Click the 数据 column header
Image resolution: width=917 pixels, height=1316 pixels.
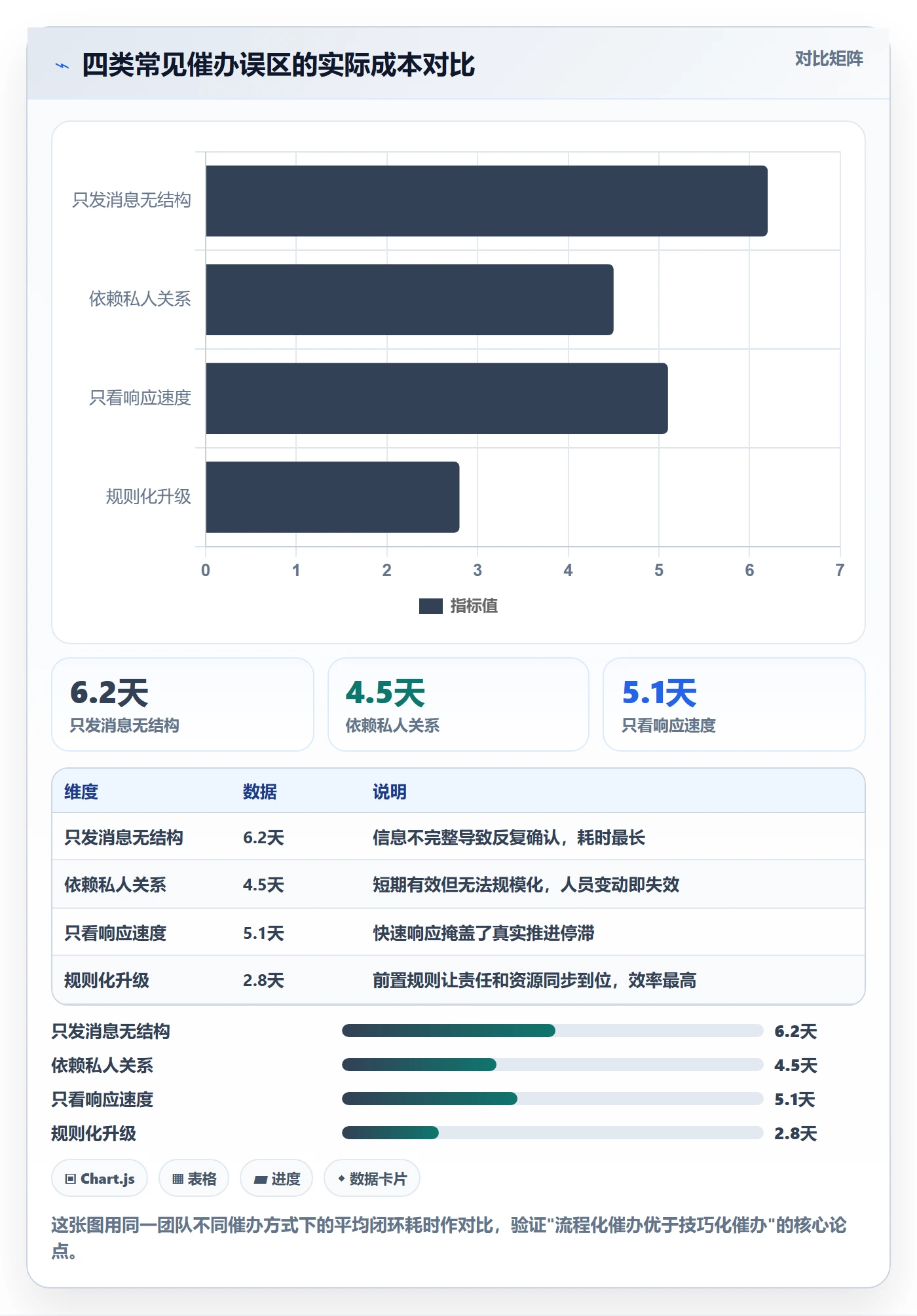[x=260, y=792]
